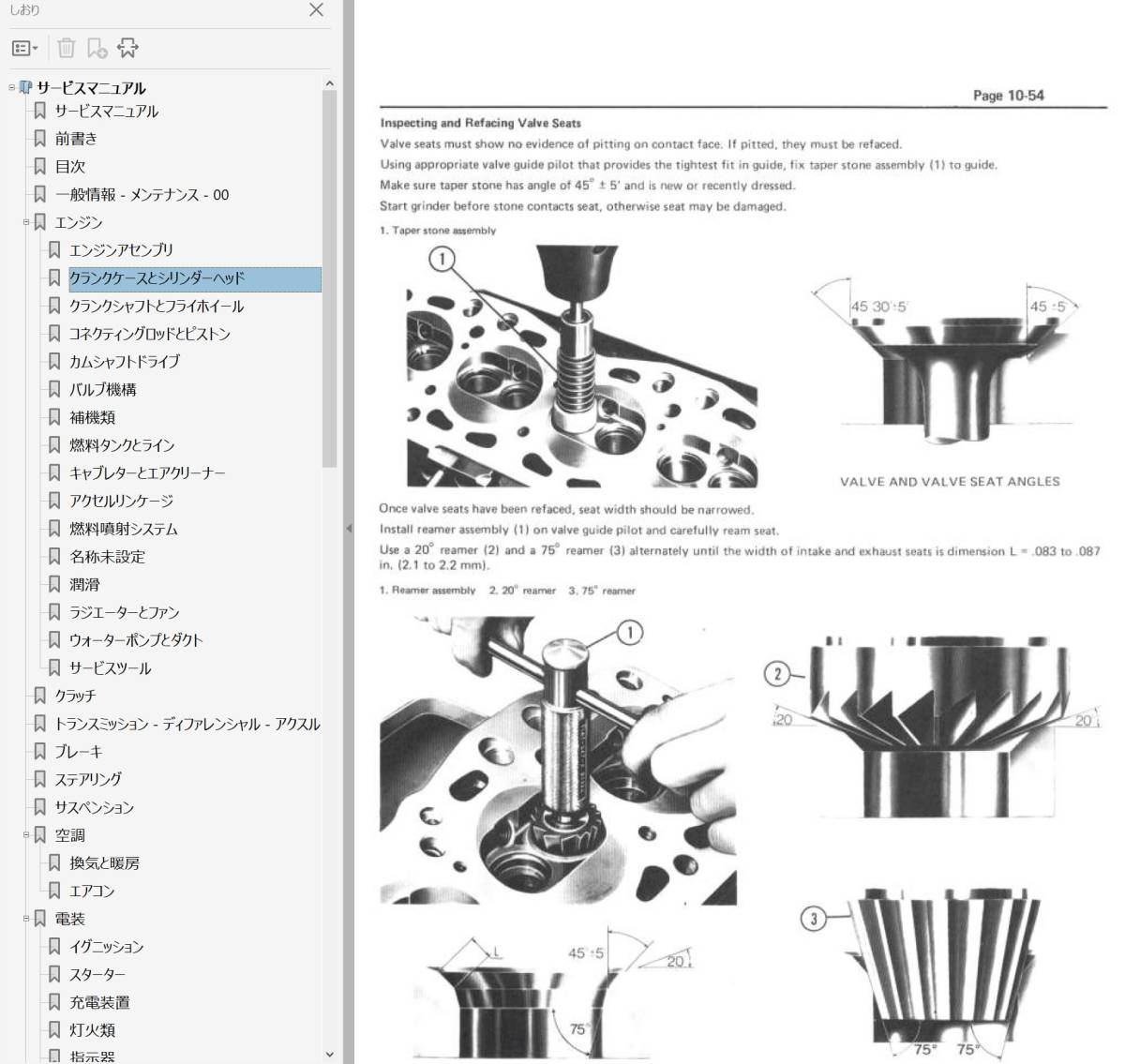Click the taper stone assembly photo

pyautogui.click(x=581, y=365)
